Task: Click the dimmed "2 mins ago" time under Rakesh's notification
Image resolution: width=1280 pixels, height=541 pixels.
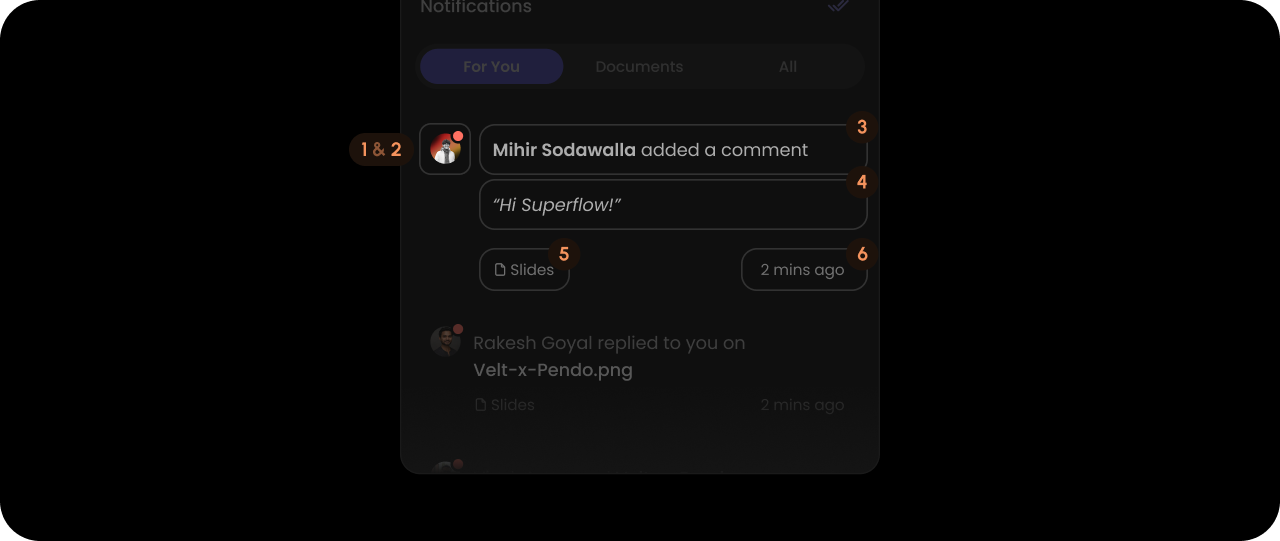Action: pyautogui.click(x=802, y=405)
